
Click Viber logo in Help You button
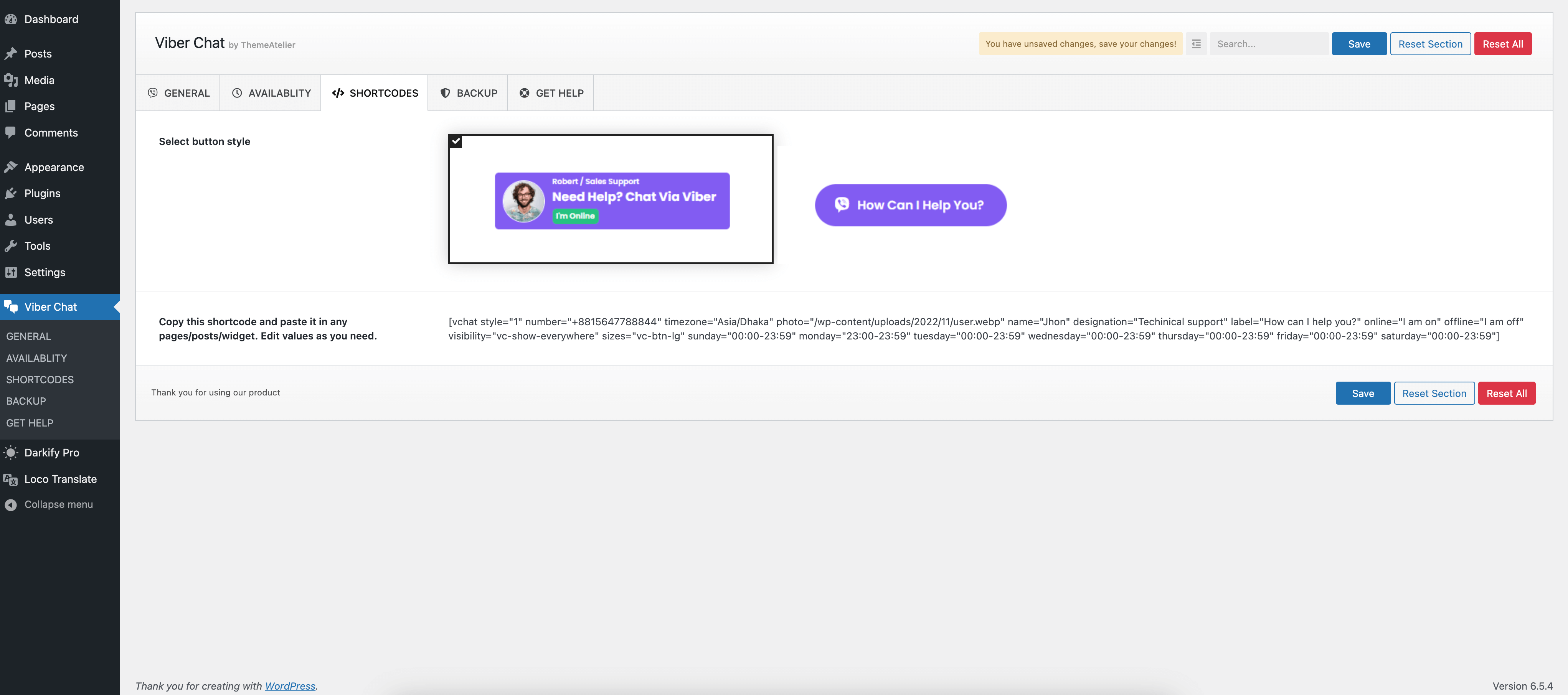(842, 204)
